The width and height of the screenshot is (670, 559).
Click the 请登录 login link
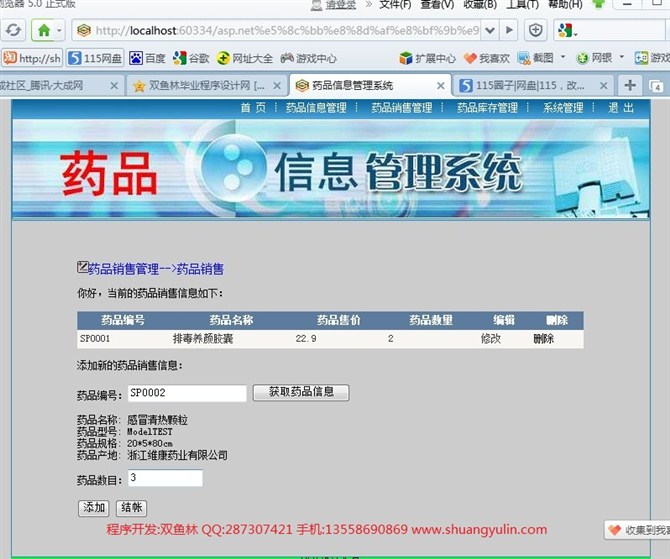tap(341, 4)
